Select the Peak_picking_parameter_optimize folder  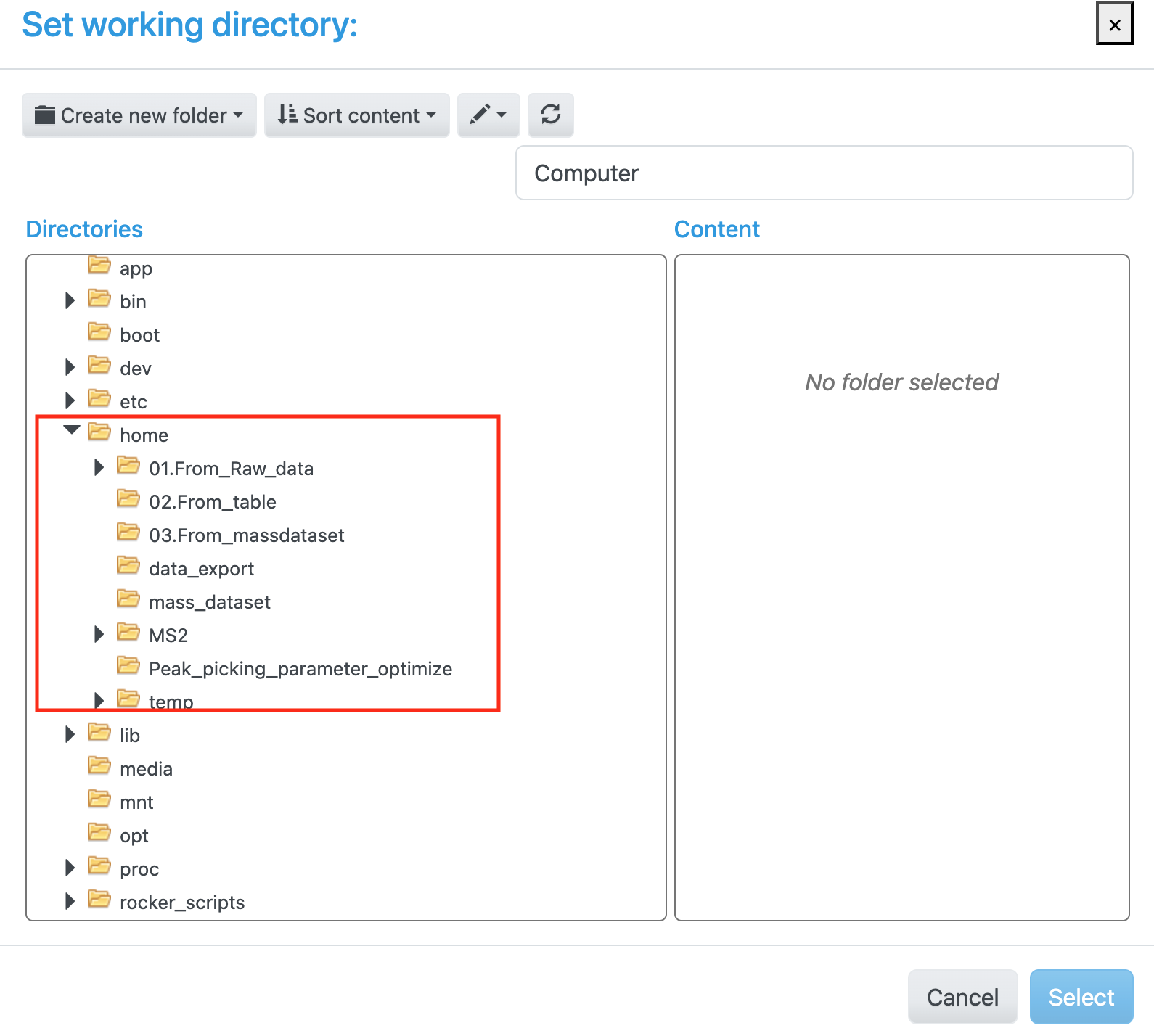300,669
